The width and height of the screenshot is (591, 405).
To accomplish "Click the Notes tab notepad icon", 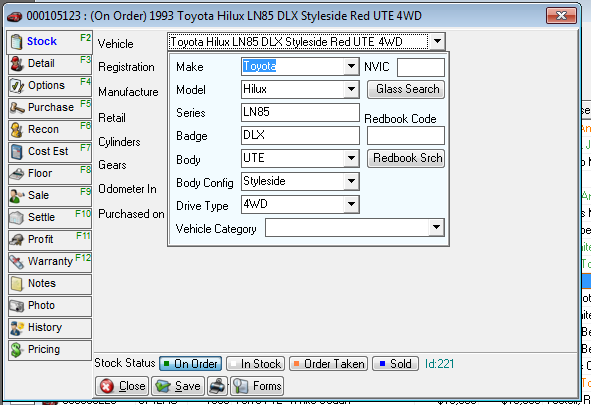I will (x=17, y=284).
